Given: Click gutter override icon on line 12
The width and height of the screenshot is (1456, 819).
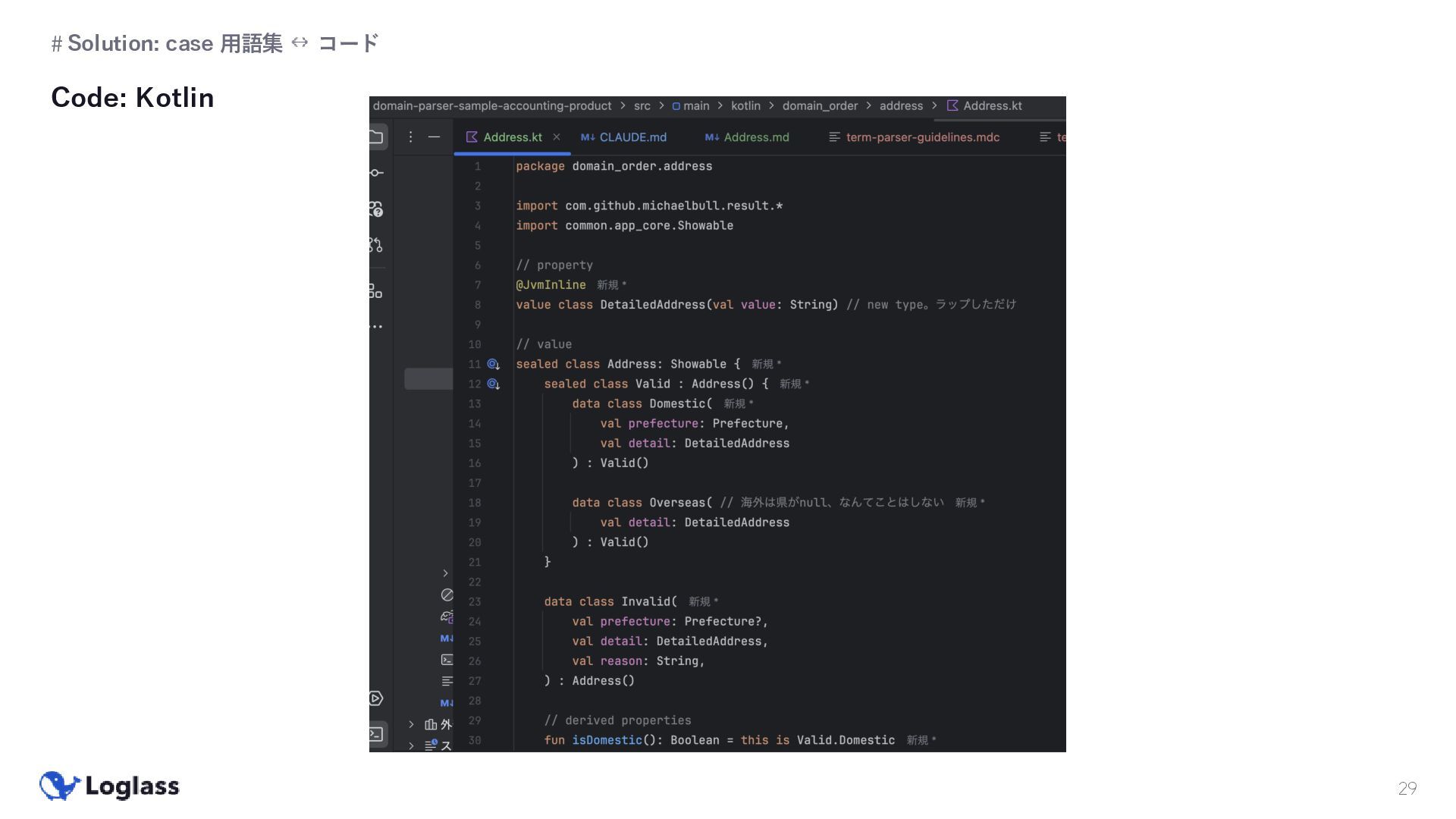Looking at the screenshot, I should coord(493,384).
